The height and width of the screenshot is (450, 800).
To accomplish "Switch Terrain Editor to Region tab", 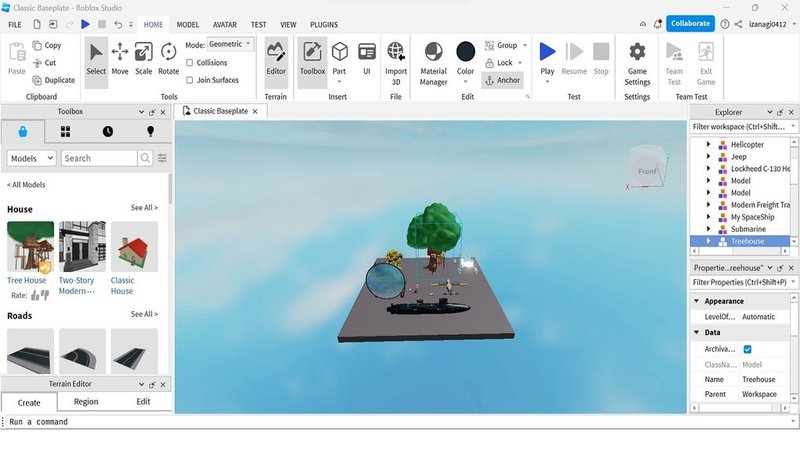I will coord(86,402).
